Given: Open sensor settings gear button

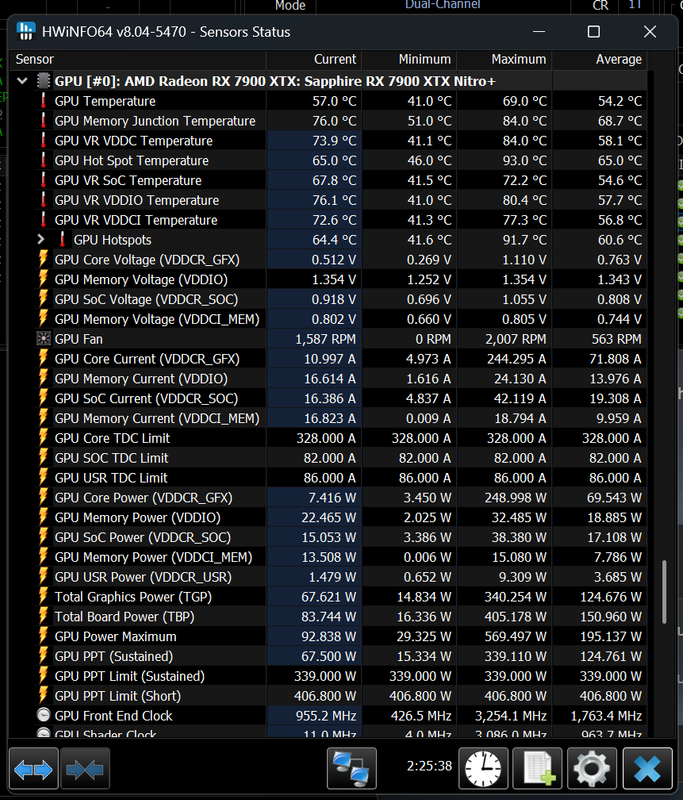Looking at the screenshot, I should point(592,769).
